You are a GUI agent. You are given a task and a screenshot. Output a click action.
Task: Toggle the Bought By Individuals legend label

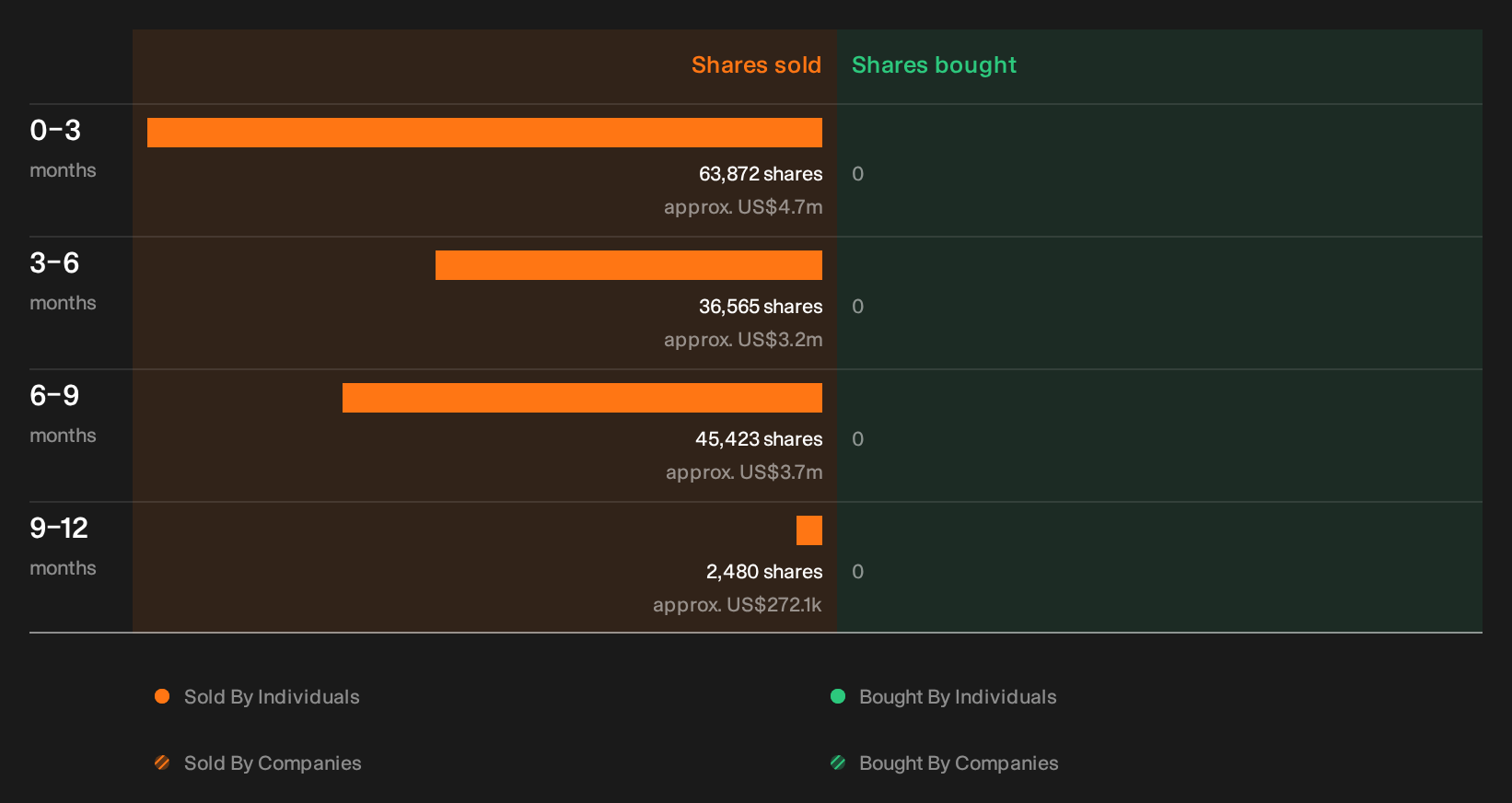[x=958, y=697]
